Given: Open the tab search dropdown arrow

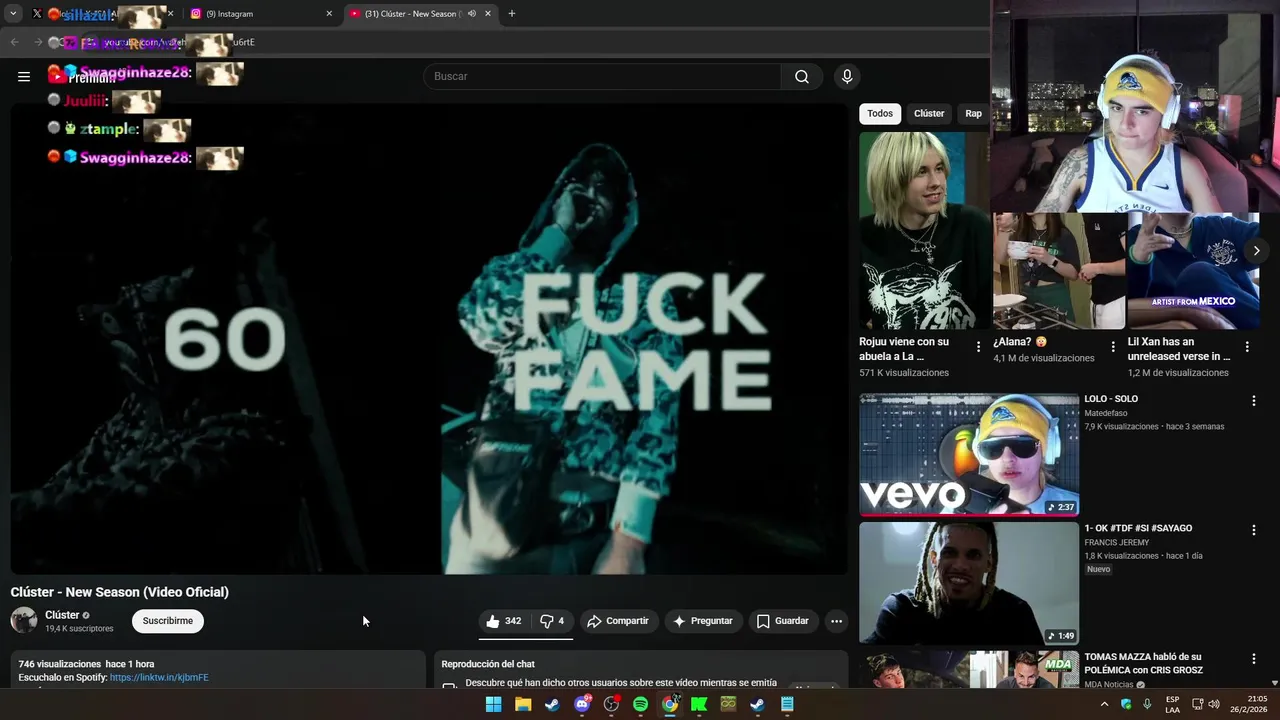Looking at the screenshot, I should [x=13, y=14].
